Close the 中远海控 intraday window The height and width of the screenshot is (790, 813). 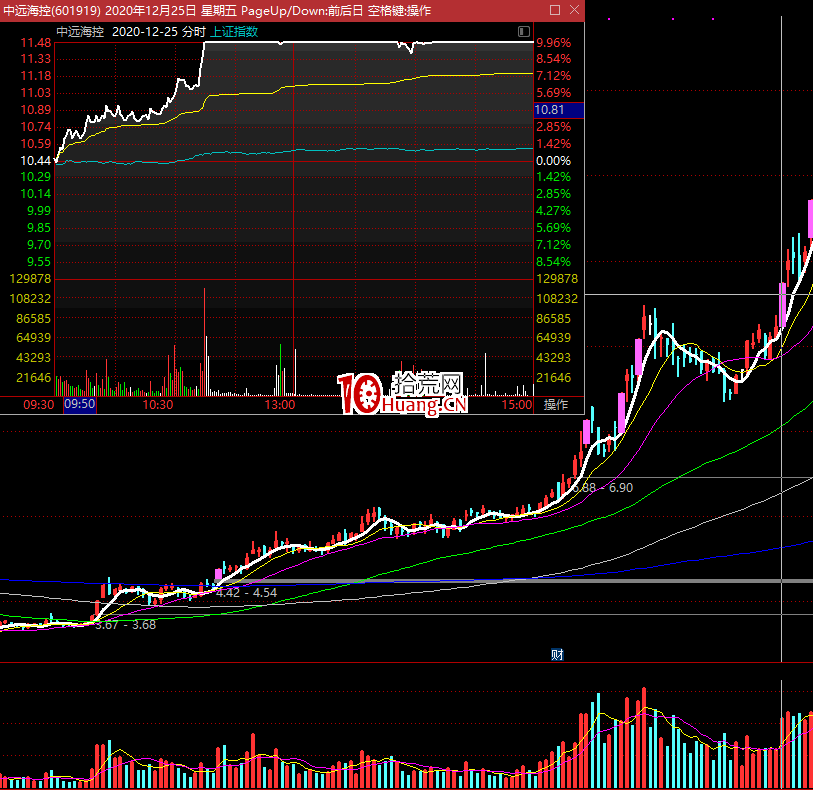574,10
